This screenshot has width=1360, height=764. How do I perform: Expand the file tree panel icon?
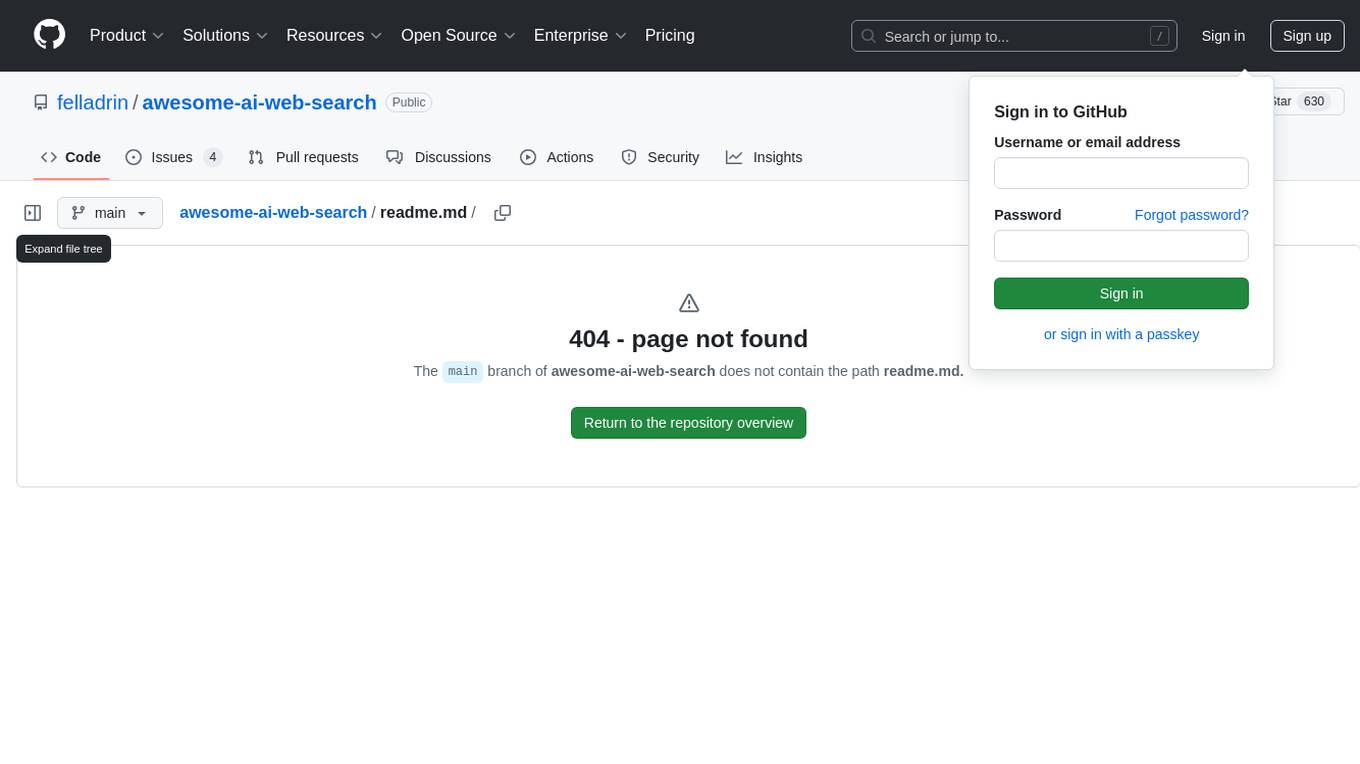click(x=33, y=213)
